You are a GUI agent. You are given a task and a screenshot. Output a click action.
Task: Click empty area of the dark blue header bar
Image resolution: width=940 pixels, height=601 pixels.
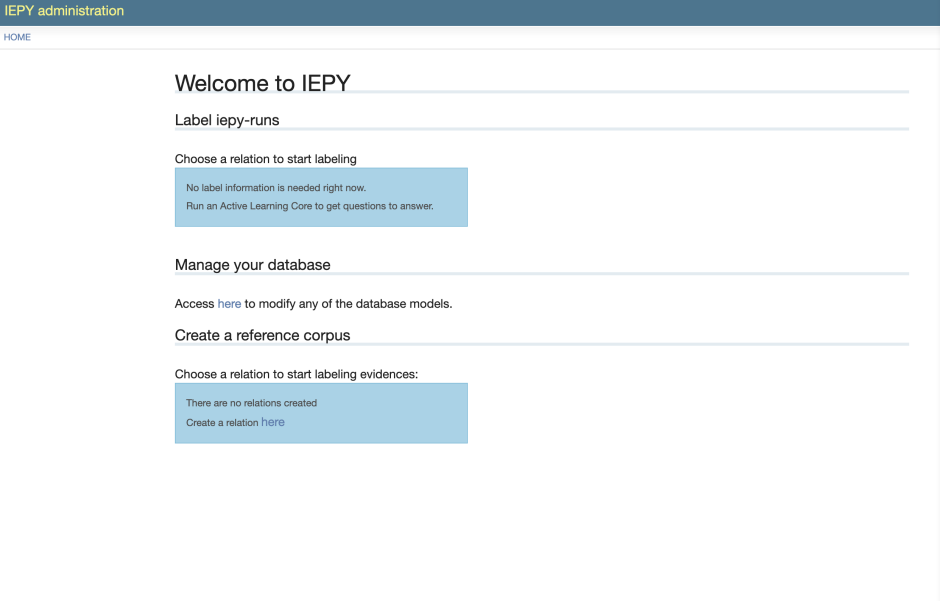(x=540, y=12)
